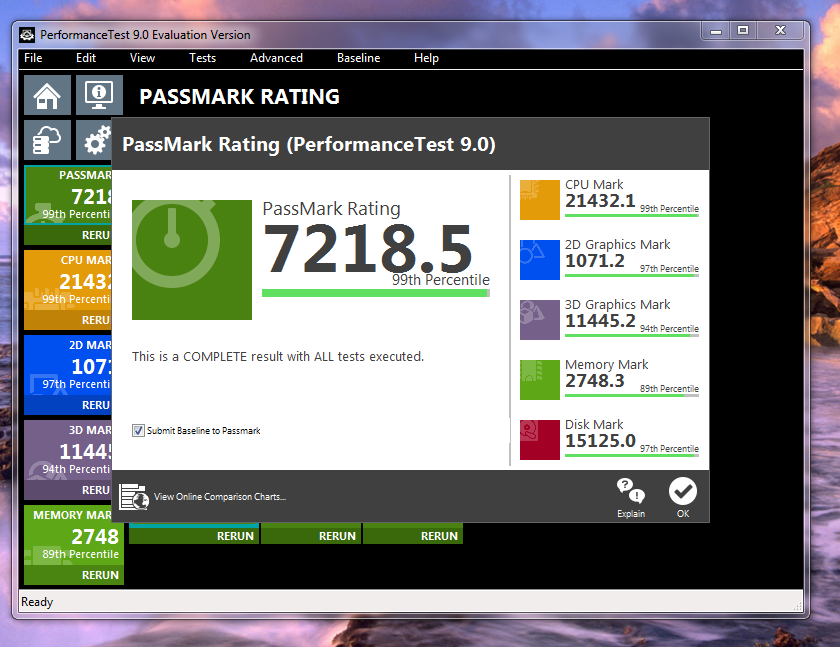Open the Advanced menu
Image resolution: width=840 pixels, height=647 pixels.
click(276, 58)
